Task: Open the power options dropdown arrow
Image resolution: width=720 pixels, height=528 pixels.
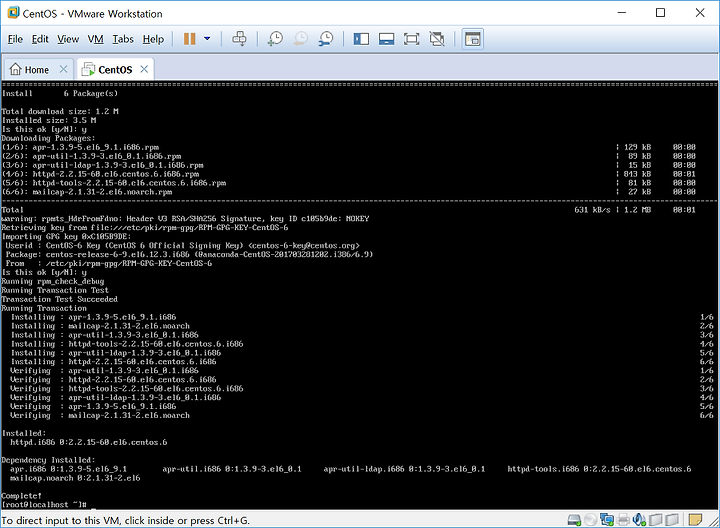Action: (x=207, y=39)
